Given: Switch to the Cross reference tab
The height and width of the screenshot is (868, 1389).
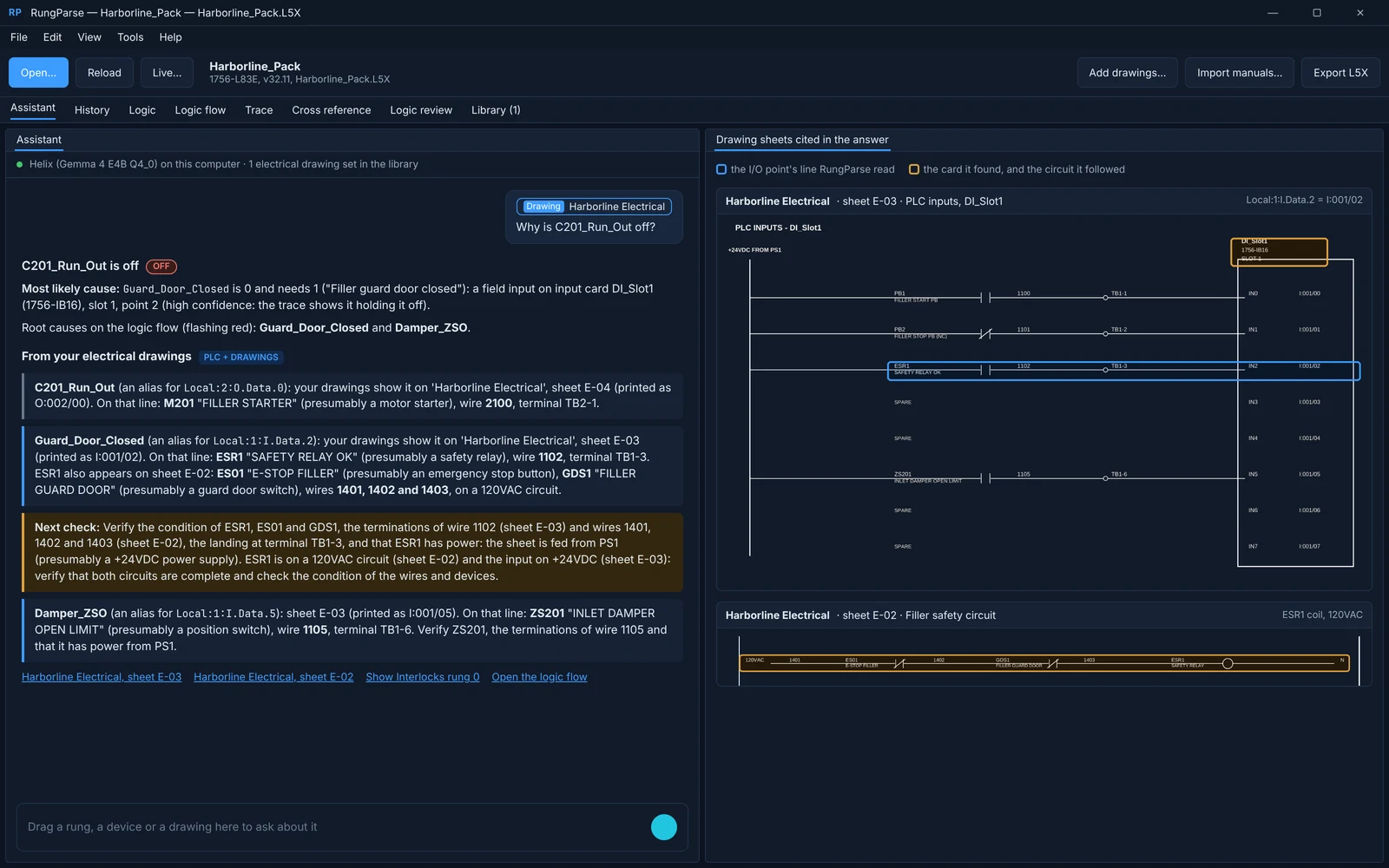Looking at the screenshot, I should click(x=332, y=110).
